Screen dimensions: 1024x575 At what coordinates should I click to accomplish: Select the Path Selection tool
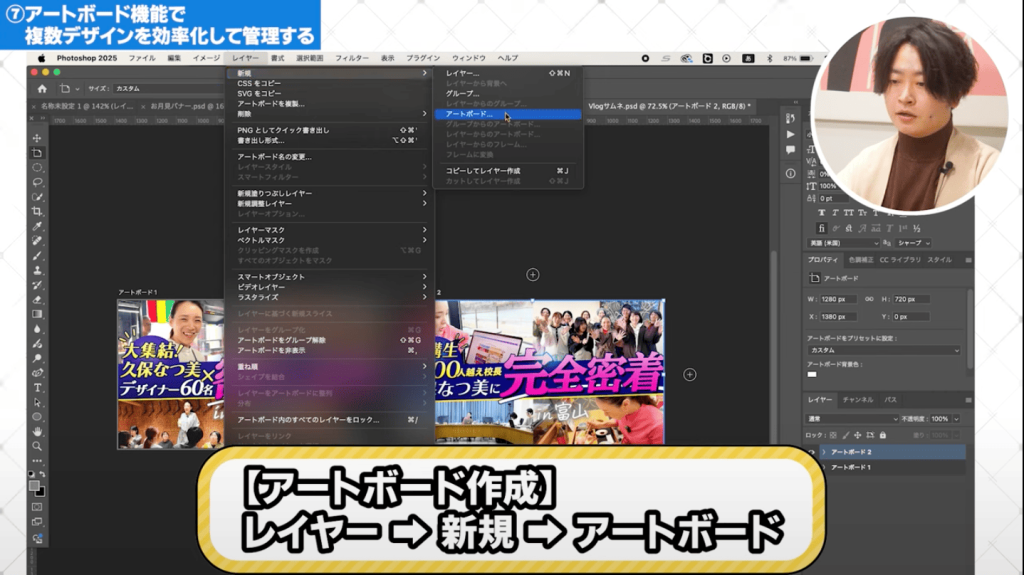click(x=37, y=402)
